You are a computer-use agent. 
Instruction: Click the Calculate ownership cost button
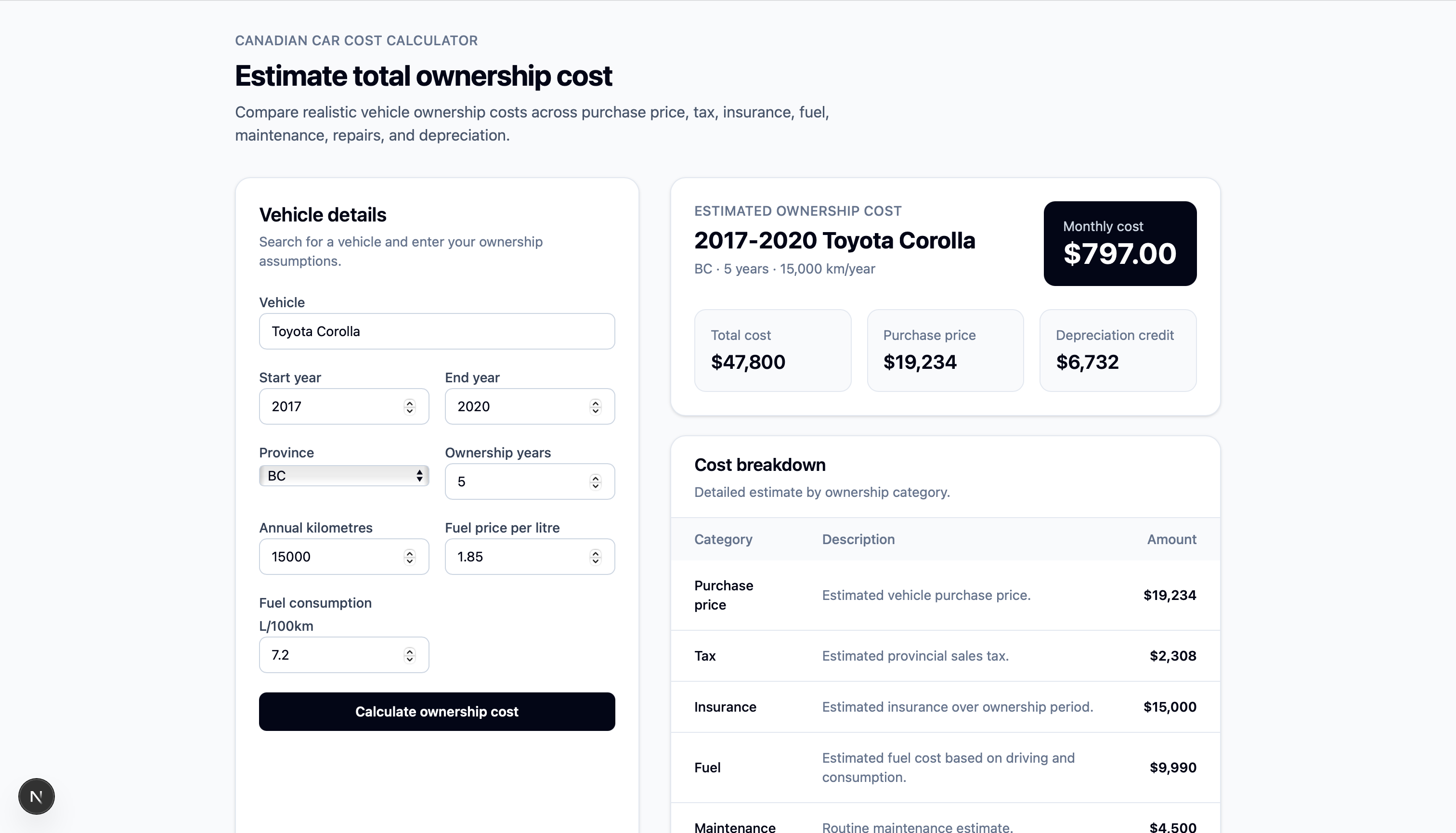pyautogui.click(x=437, y=711)
